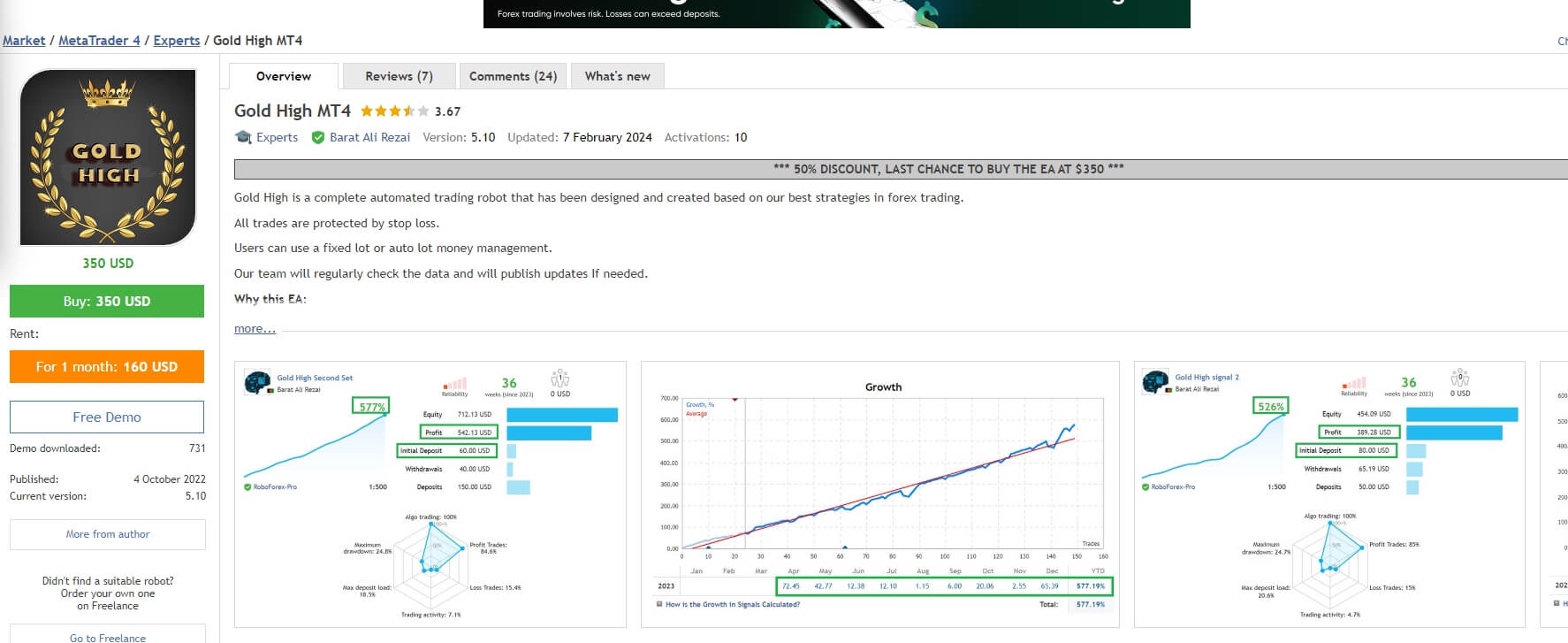The image size is (1568, 643).
Task: Click the Why this EA: line
Action: coord(270,299)
